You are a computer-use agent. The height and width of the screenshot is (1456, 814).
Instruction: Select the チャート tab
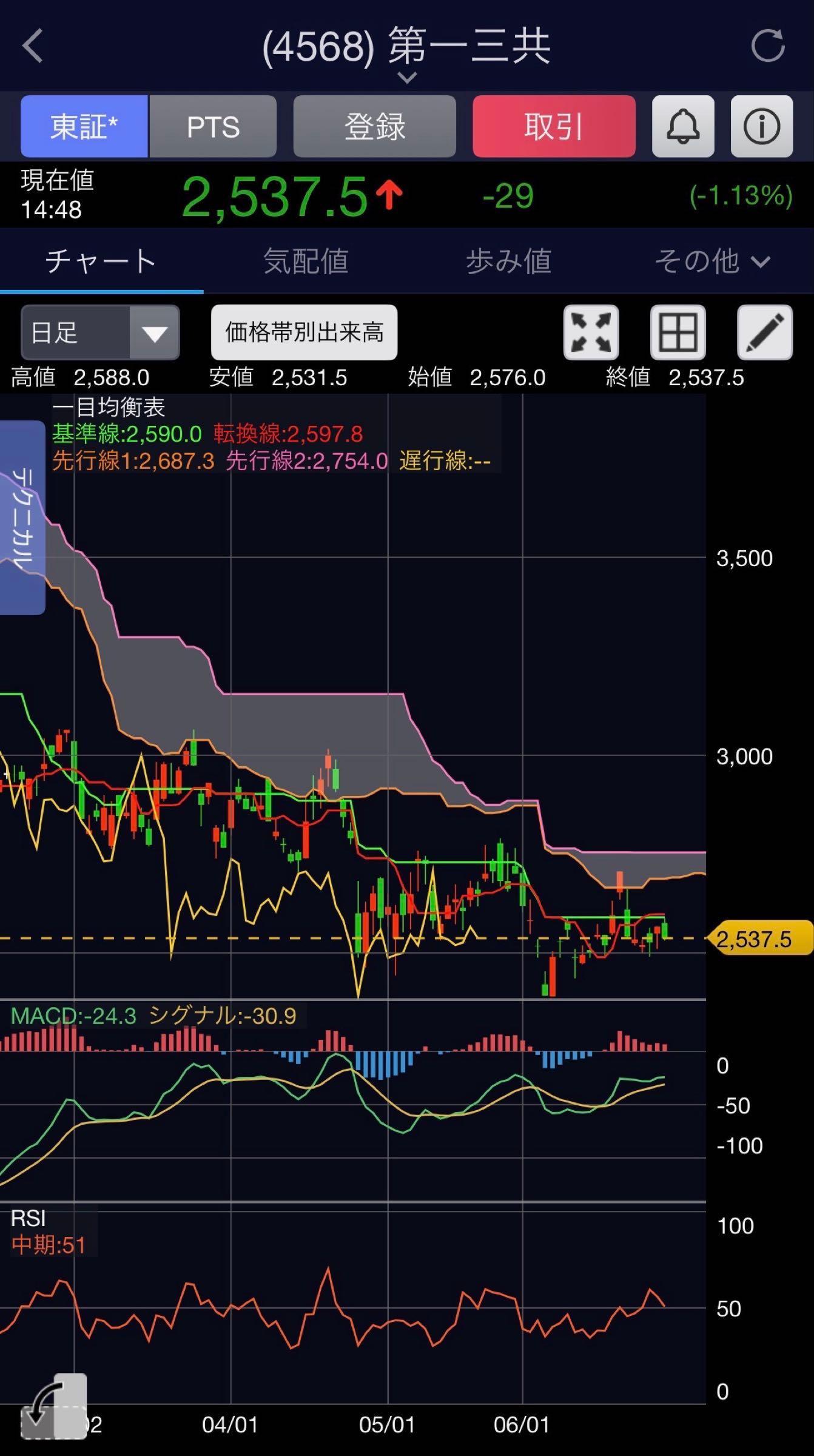click(101, 261)
